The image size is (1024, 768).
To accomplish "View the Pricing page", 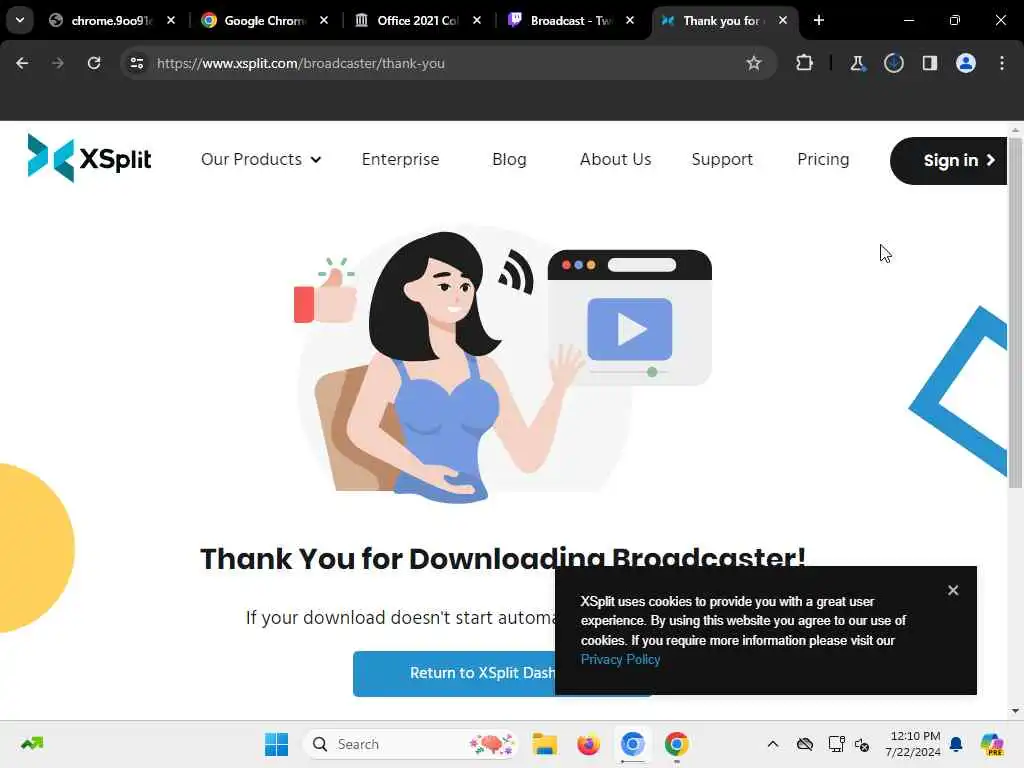I will 823,159.
